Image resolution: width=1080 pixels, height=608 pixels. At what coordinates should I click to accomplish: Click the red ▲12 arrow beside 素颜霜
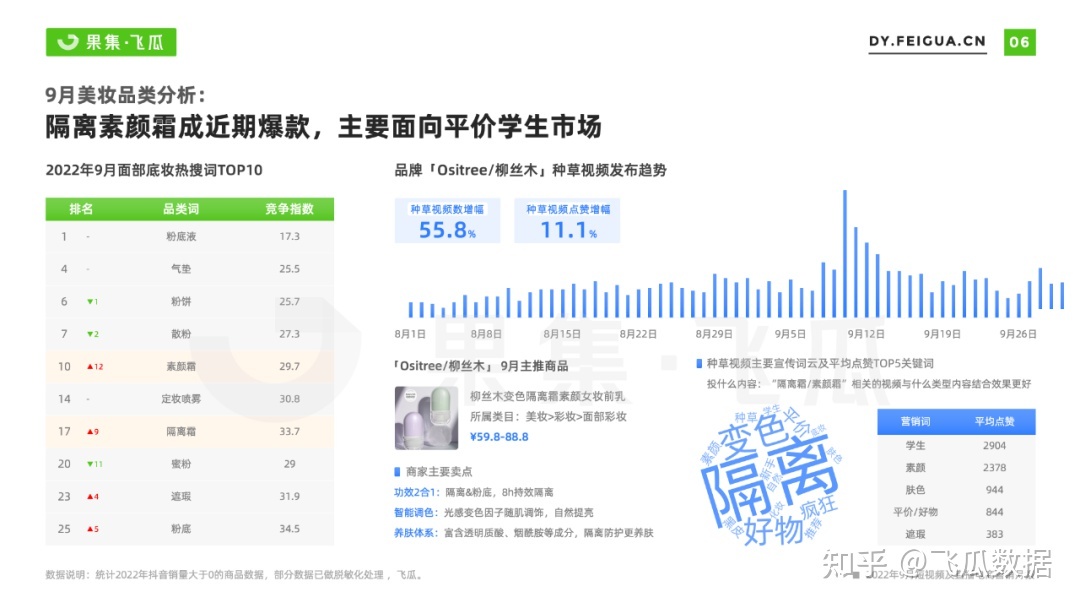pos(95,366)
